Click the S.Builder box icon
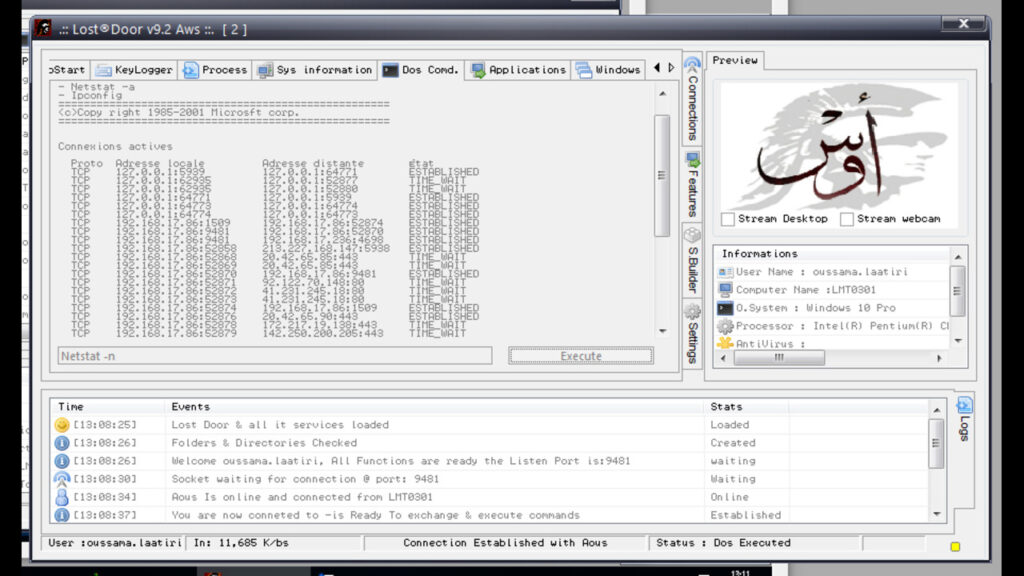The width and height of the screenshot is (1024, 576). (692, 234)
